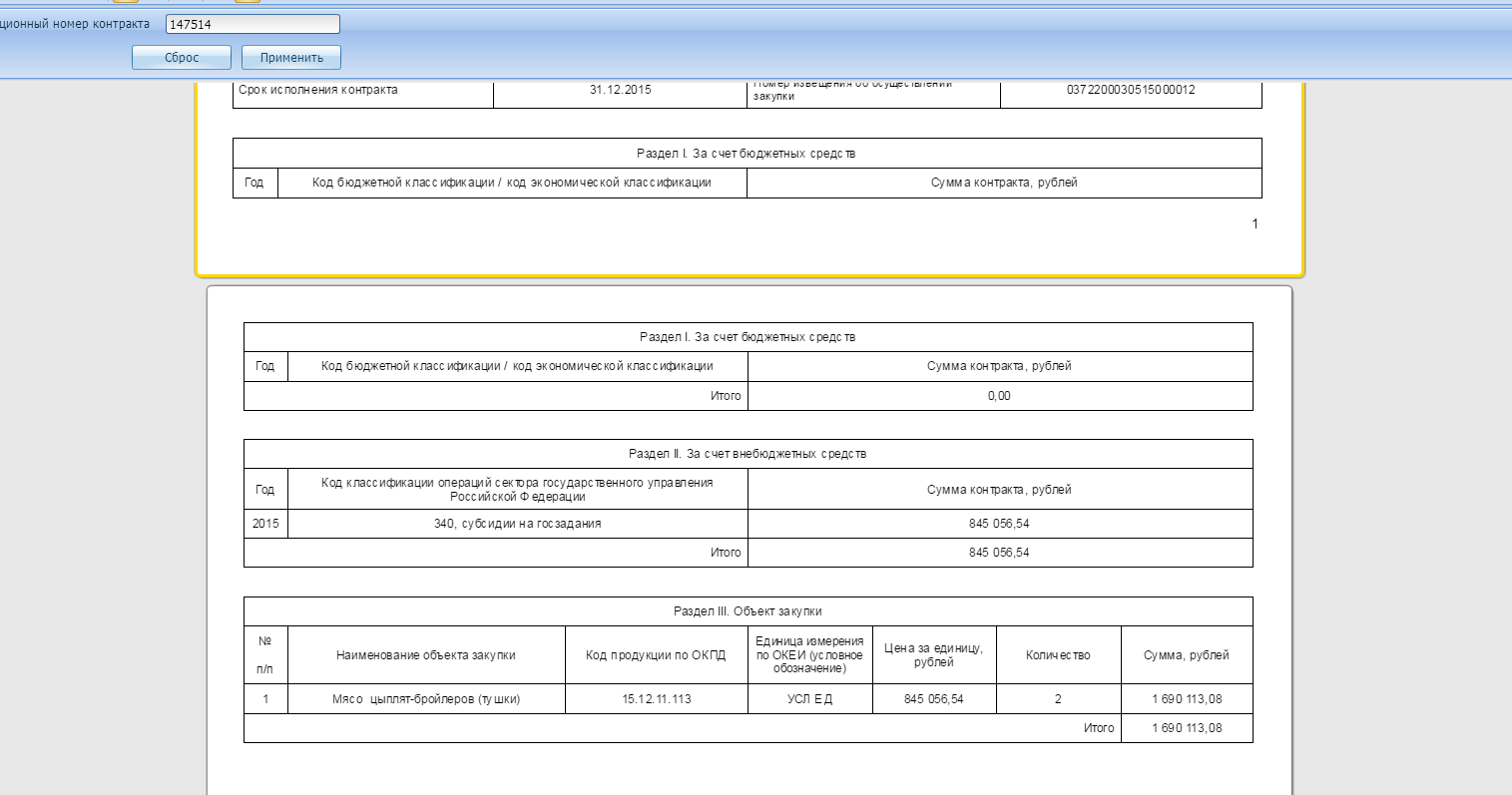Click the Сумма, рублей column header
Screen dimensions: 1512x795
click(x=1187, y=655)
